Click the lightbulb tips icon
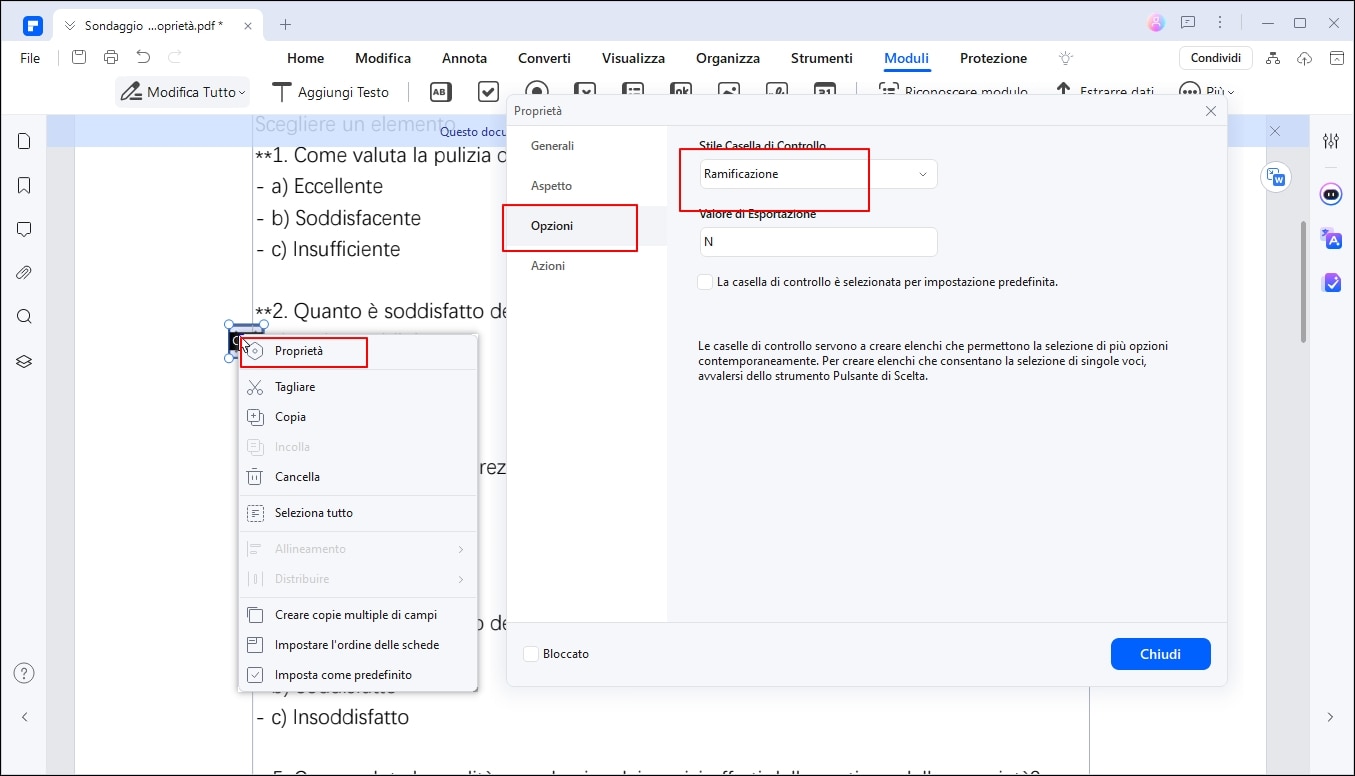The image size is (1355, 776). click(1066, 58)
